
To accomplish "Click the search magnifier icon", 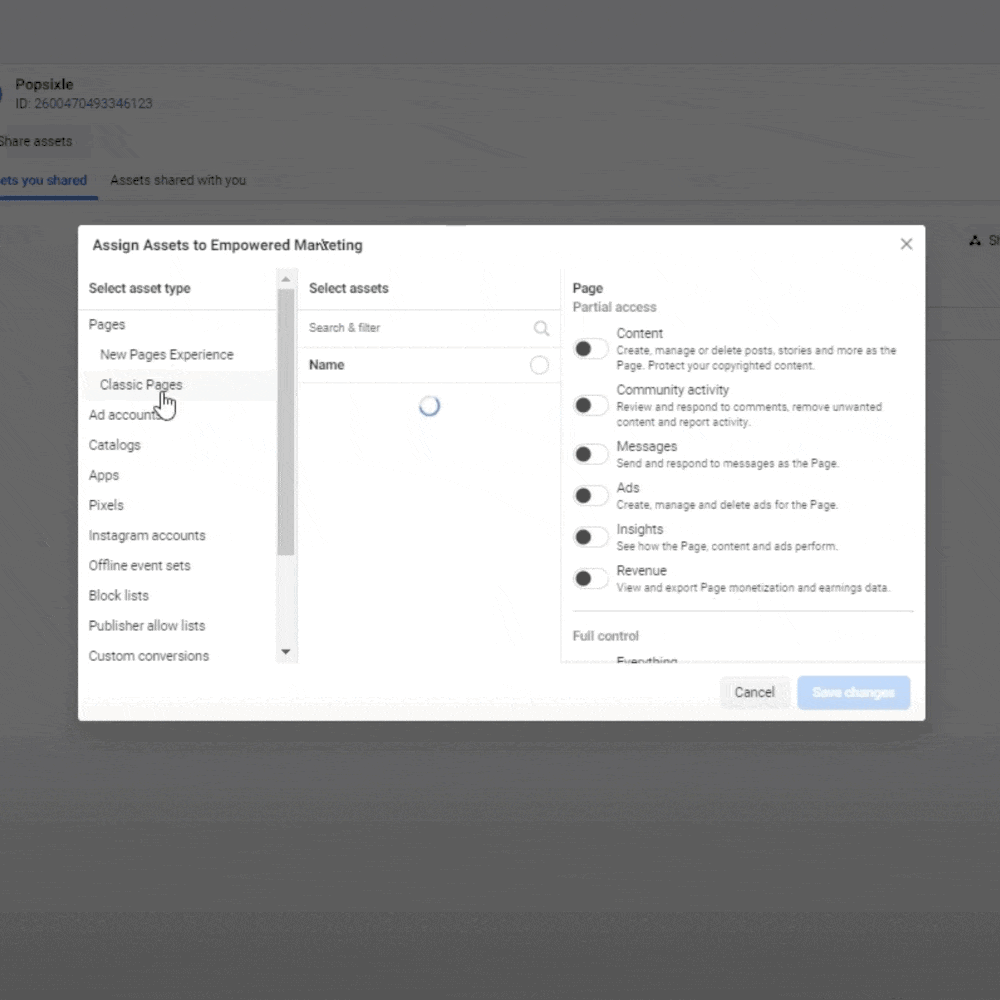I will 541,328.
